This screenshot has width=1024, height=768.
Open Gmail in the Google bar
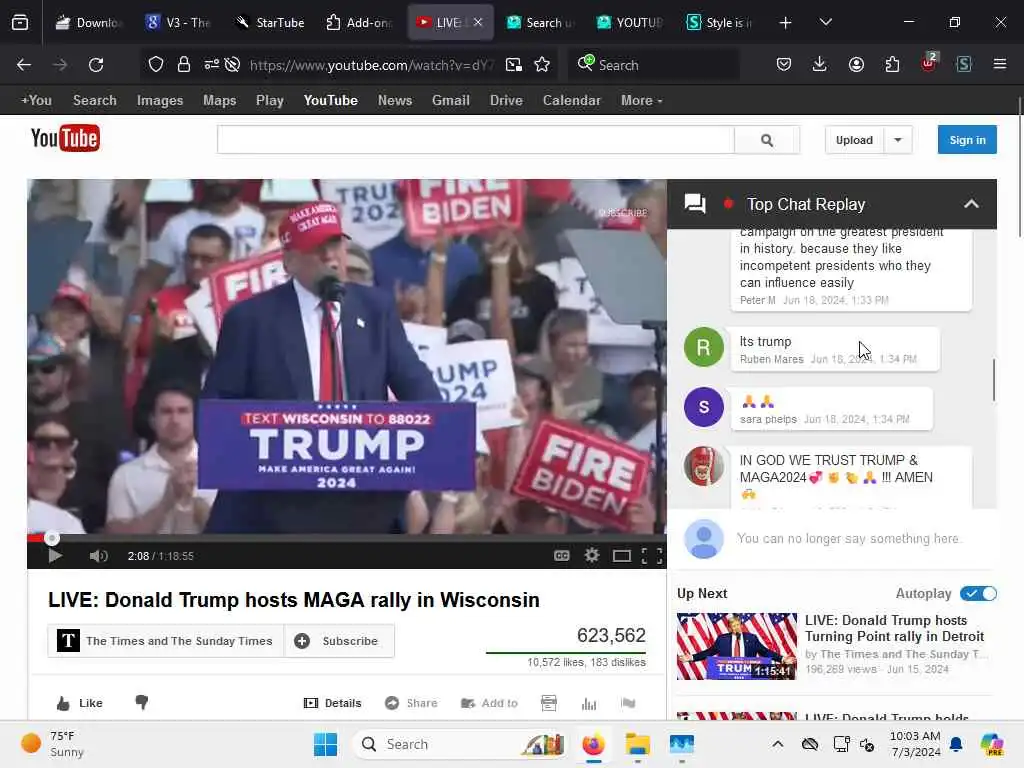pos(451,100)
